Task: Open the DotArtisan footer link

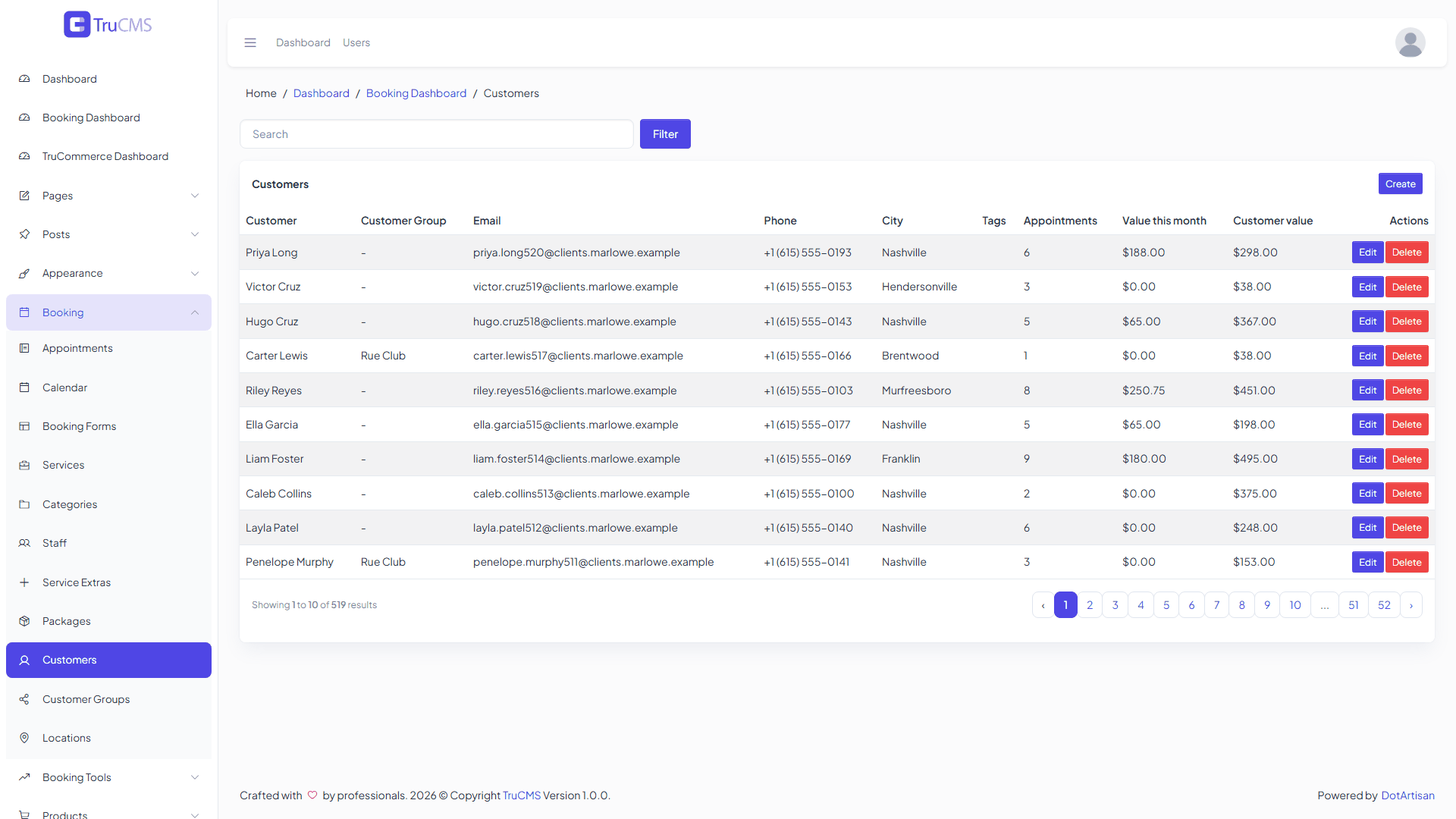Action: coord(1407,795)
